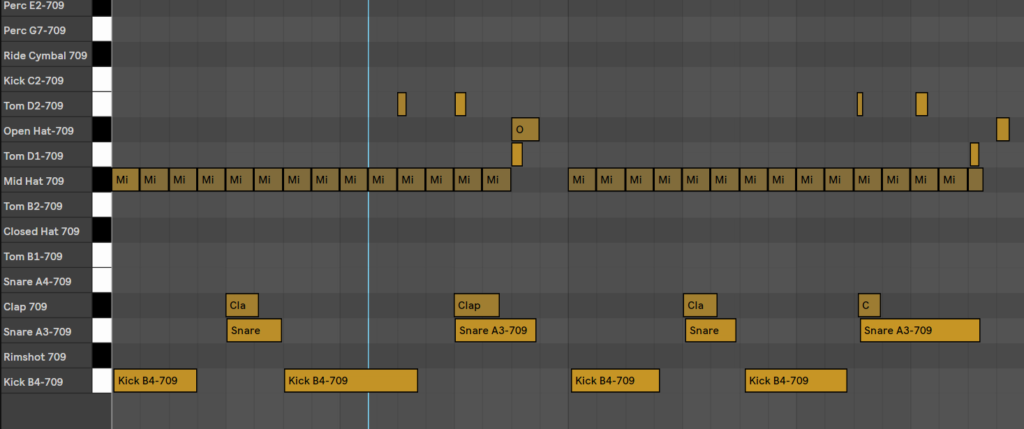
Task: Select the Ride Cymbal 709 drum row label
Action: coord(45,55)
